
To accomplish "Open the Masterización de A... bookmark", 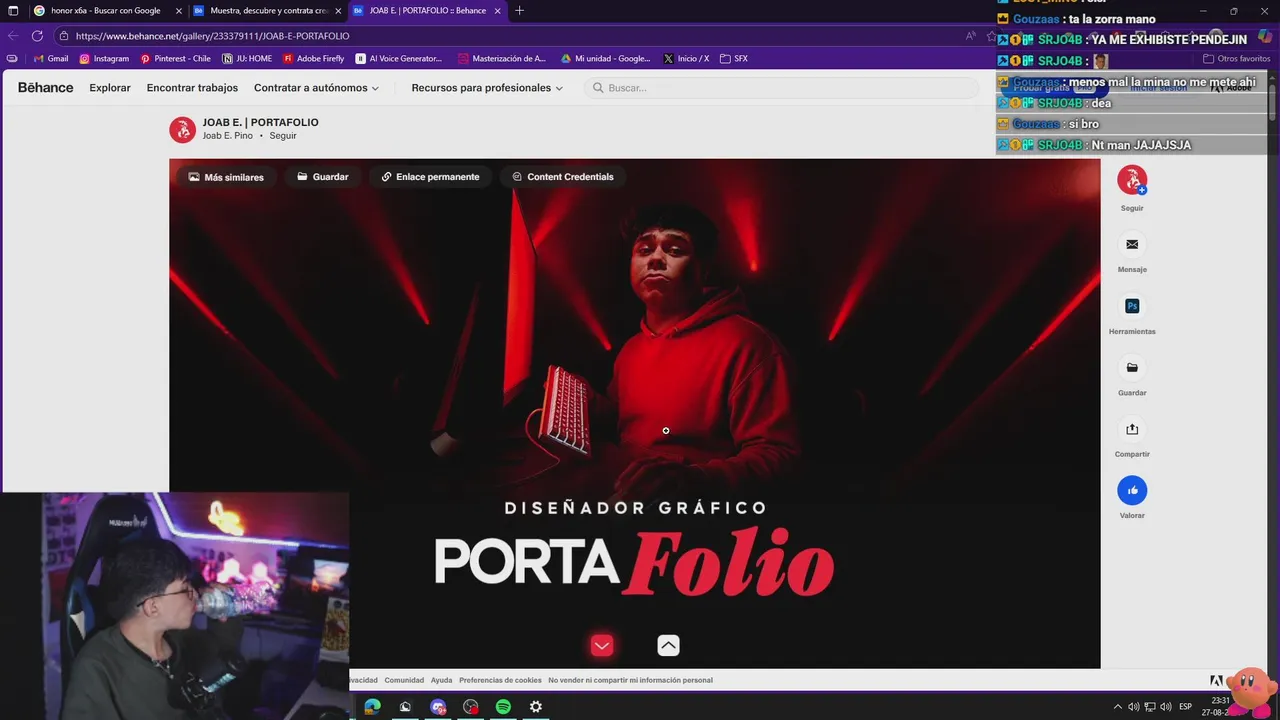I will click(502, 59).
